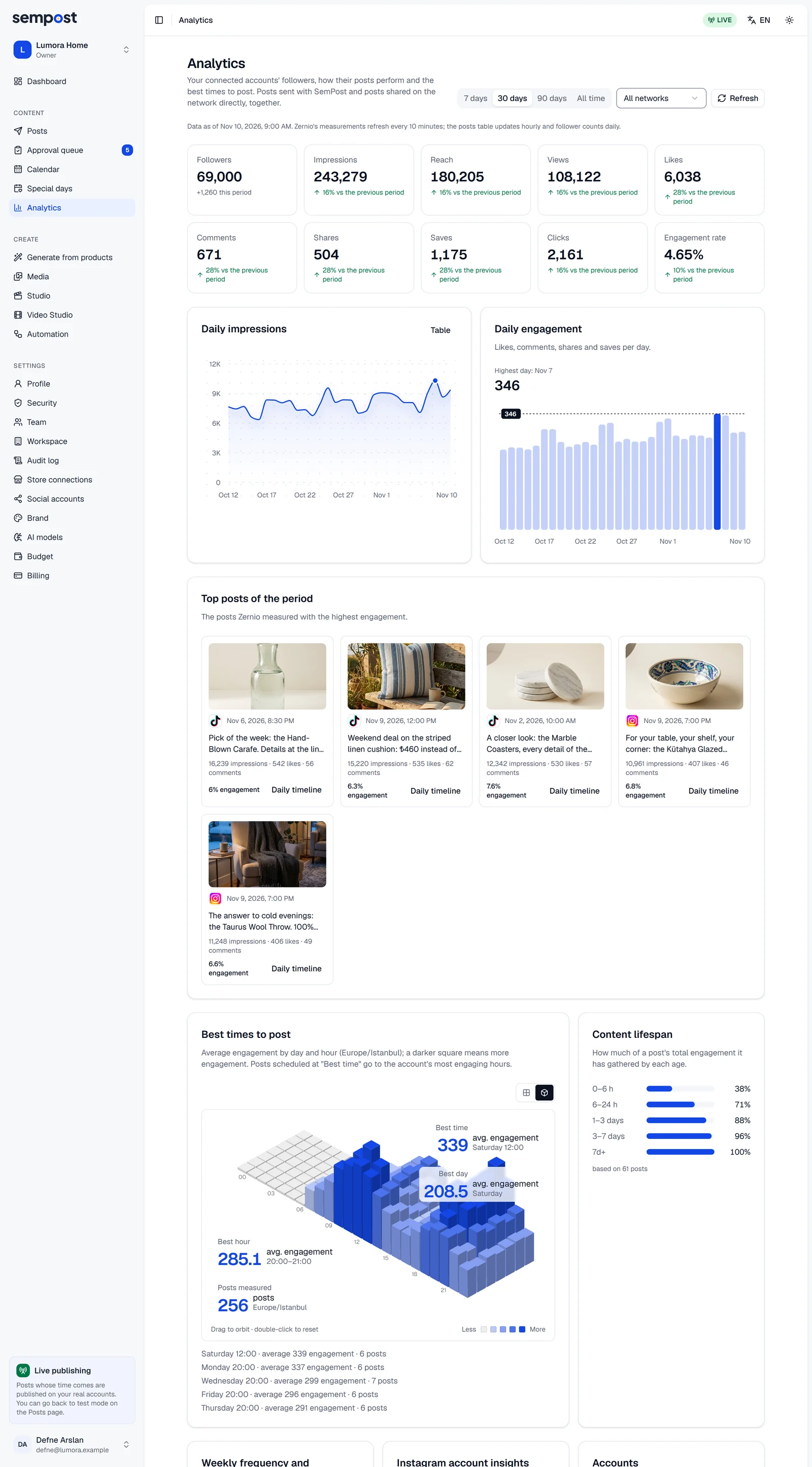Expand the Lumora Home workspace switcher
Image resolution: width=812 pixels, height=1467 pixels.
point(72,50)
